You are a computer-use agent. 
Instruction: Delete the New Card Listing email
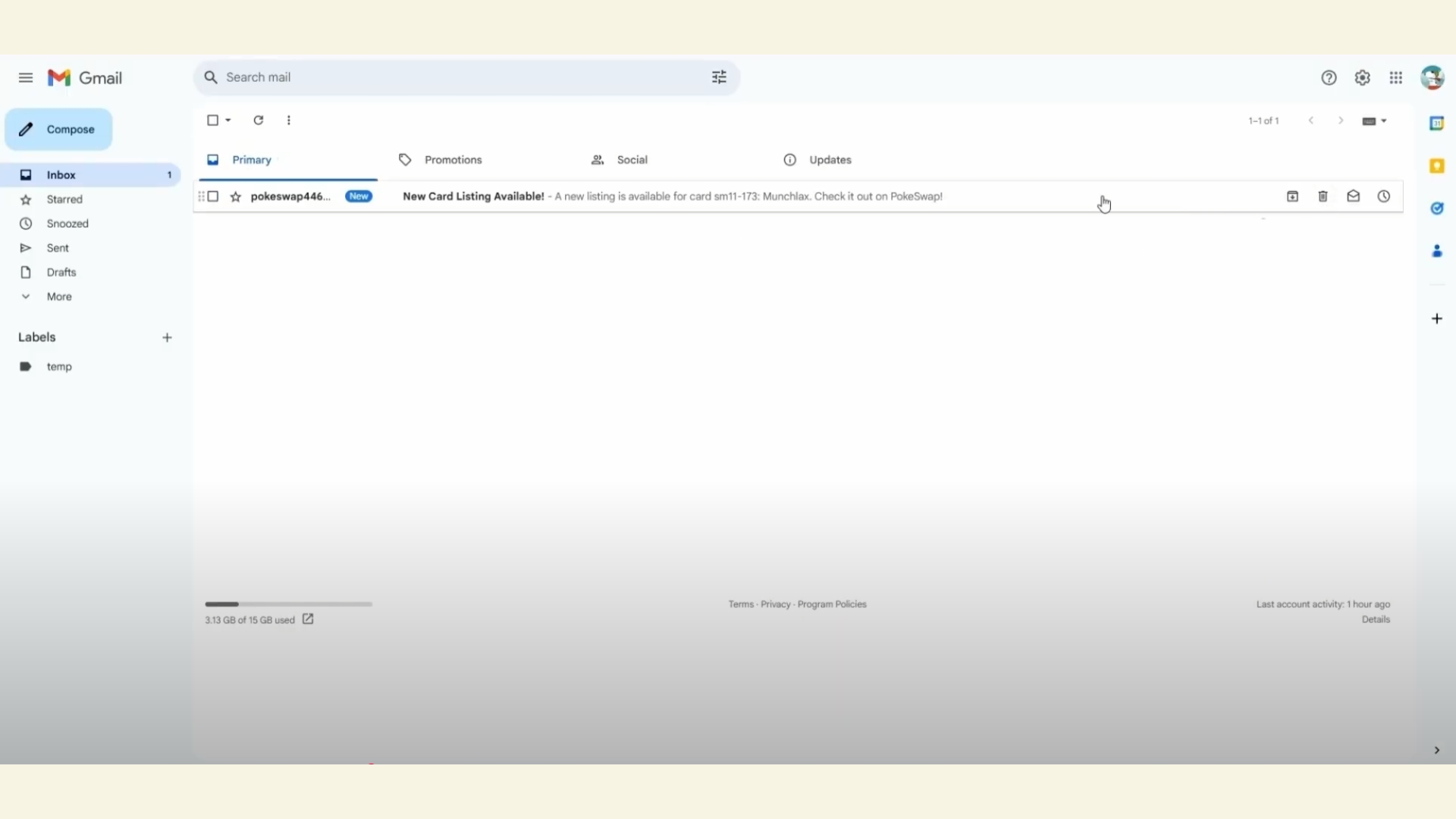pyautogui.click(x=1323, y=196)
